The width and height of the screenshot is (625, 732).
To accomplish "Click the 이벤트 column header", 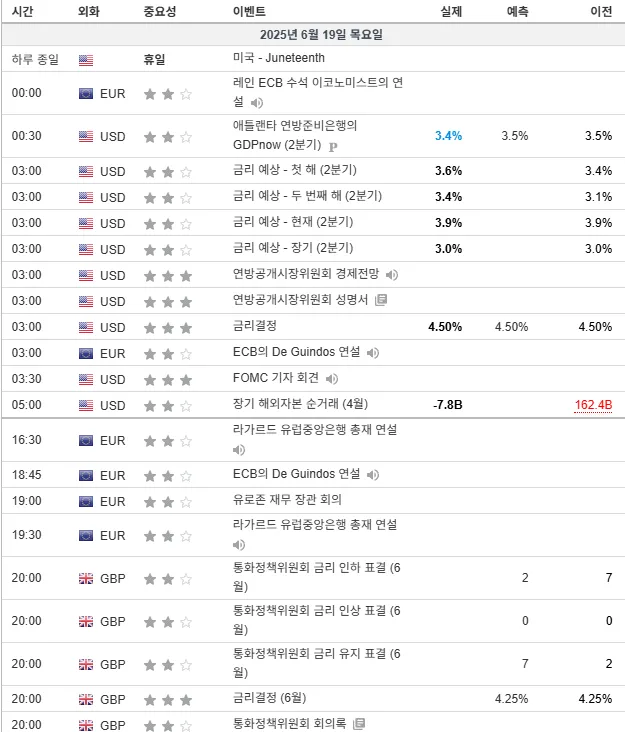I will (249, 11).
